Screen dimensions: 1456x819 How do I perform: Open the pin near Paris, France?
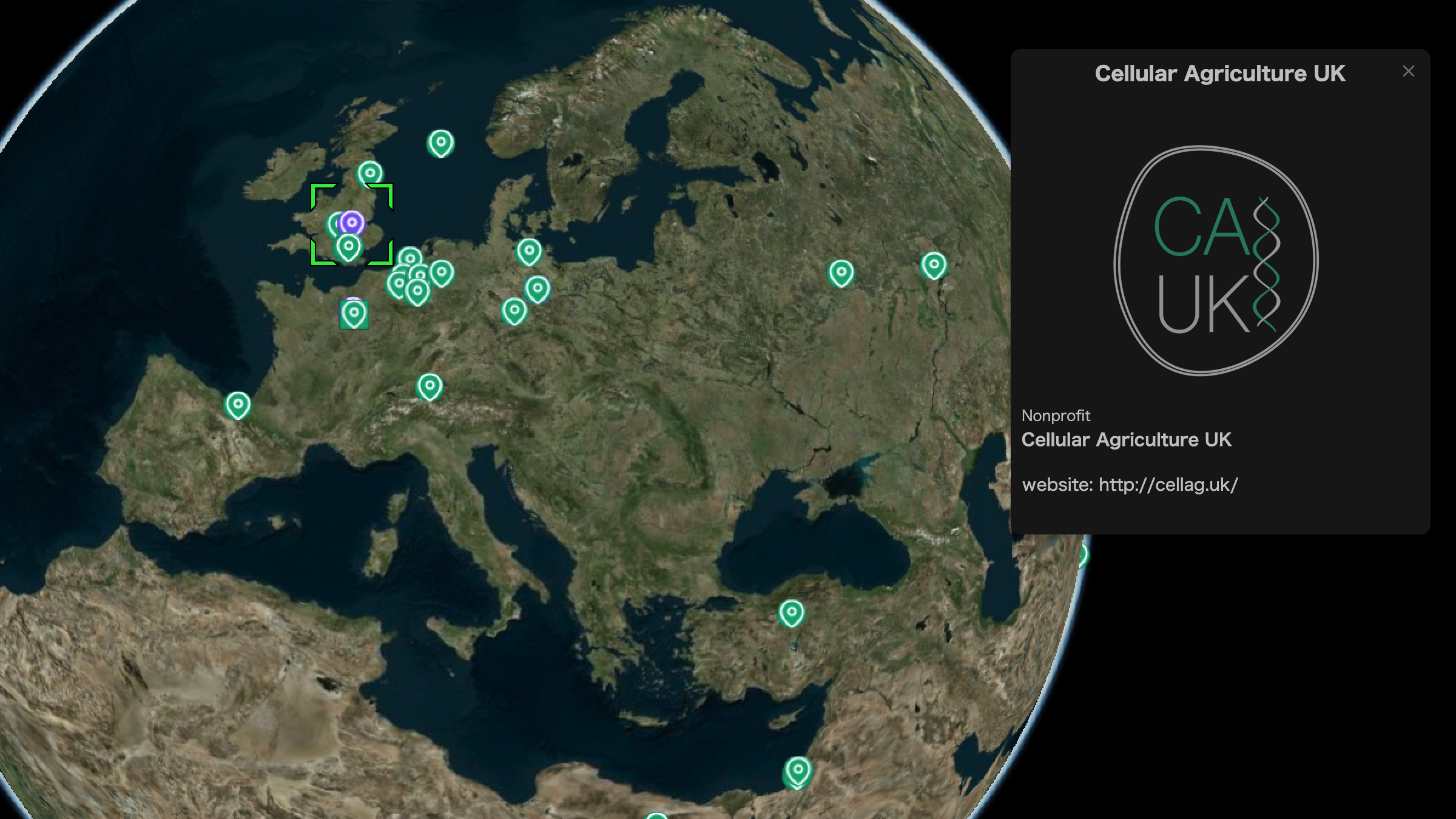(354, 314)
